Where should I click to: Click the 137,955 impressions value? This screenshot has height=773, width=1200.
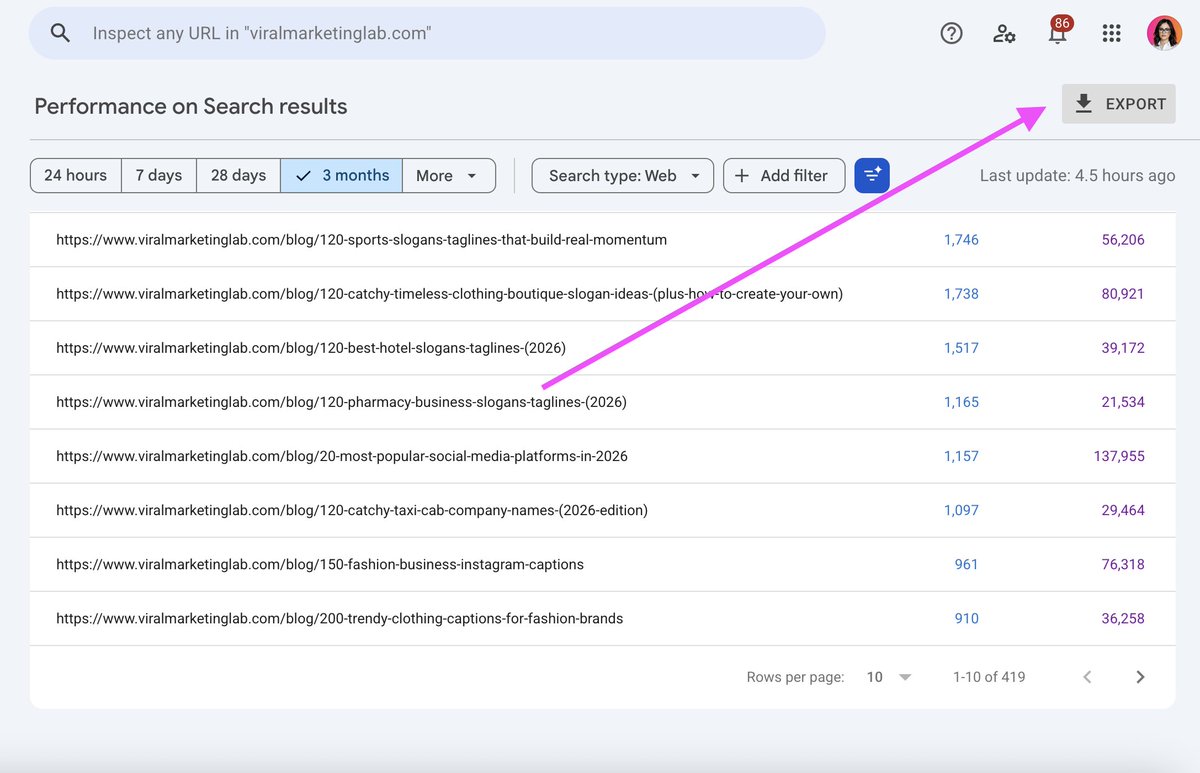pos(1119,456)
